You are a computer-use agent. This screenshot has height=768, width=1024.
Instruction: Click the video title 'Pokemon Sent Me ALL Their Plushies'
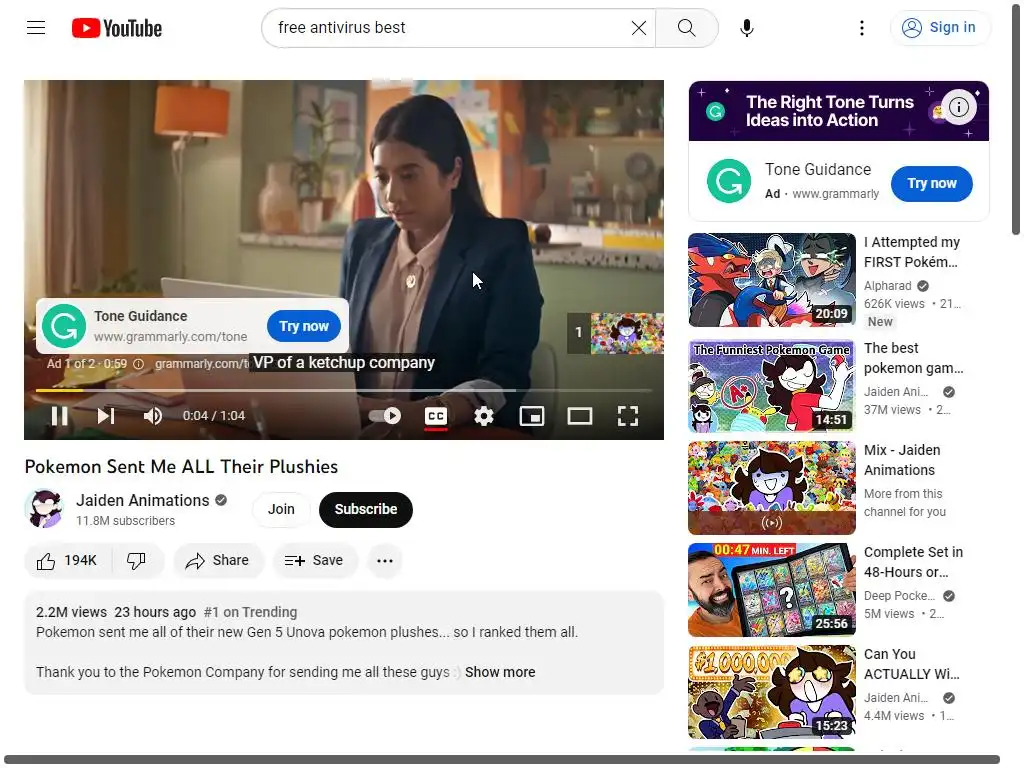point(181,466)
